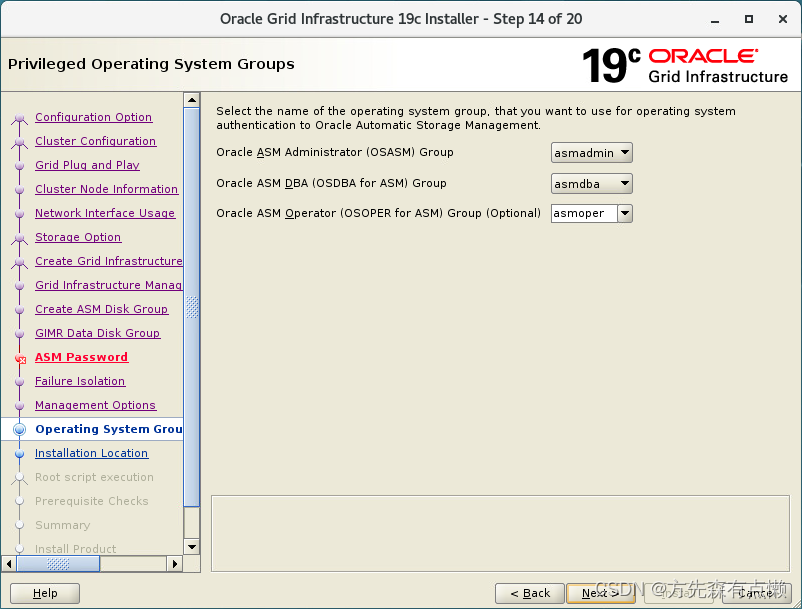The width and height of the screenshot is (802, 609).
Task: Go to Grid Infrastructure Management step
Action: point(108,285)
